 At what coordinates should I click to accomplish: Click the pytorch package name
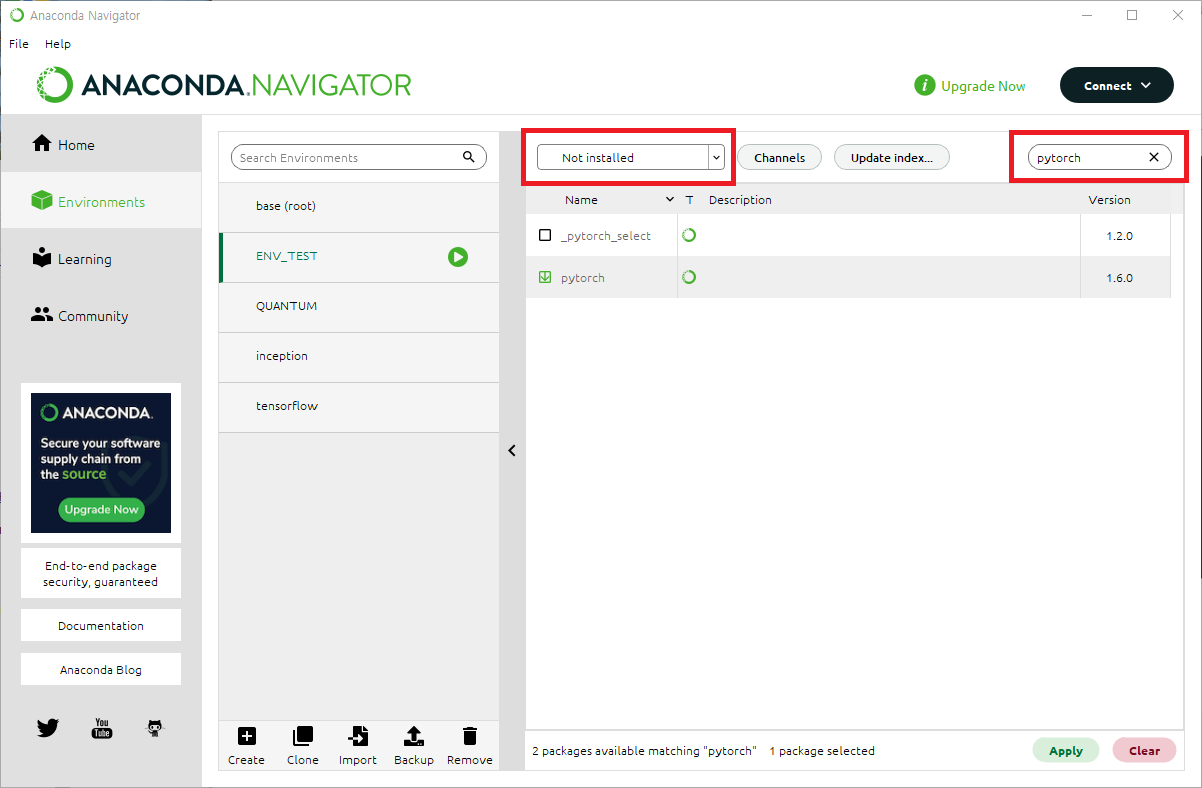pyautogui.click(x=583, y=278)
